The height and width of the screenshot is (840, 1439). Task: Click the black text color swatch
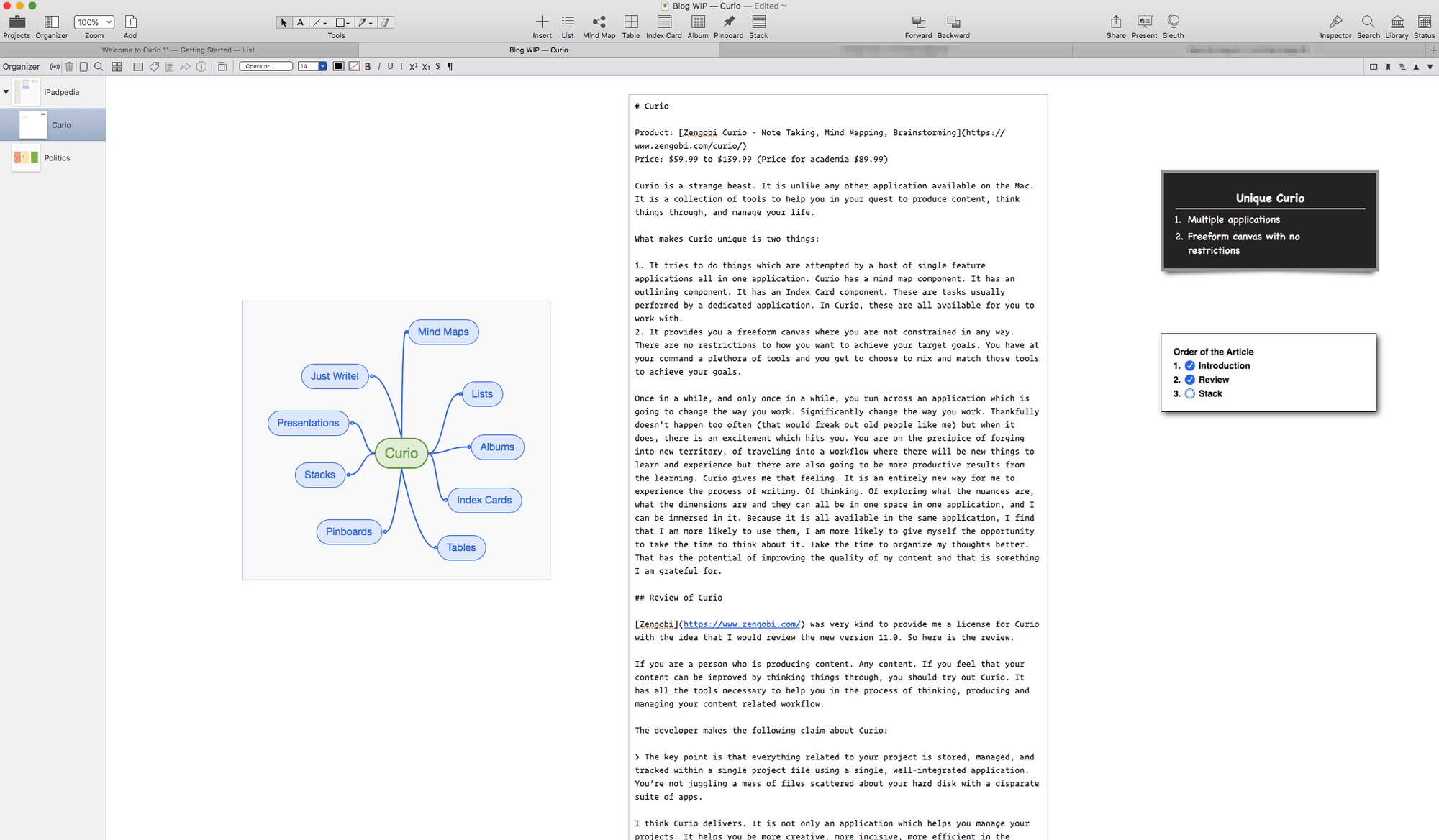(338, 67)
